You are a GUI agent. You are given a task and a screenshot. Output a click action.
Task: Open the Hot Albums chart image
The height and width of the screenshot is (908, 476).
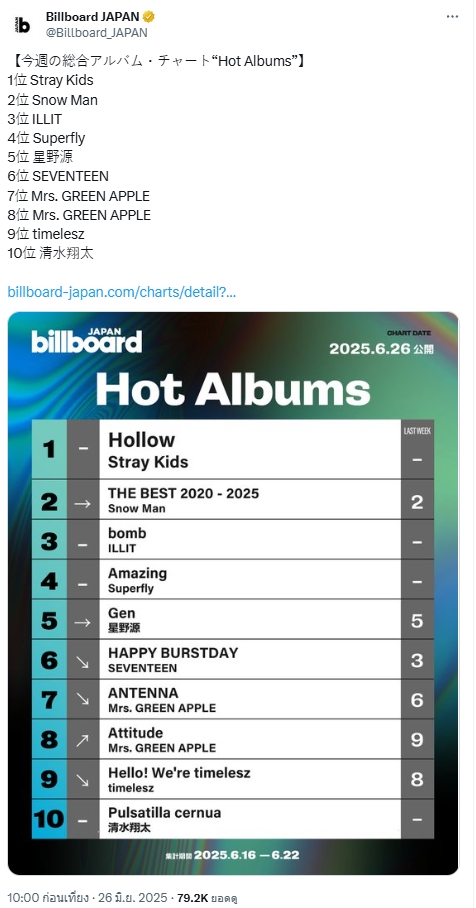[233, 594]
